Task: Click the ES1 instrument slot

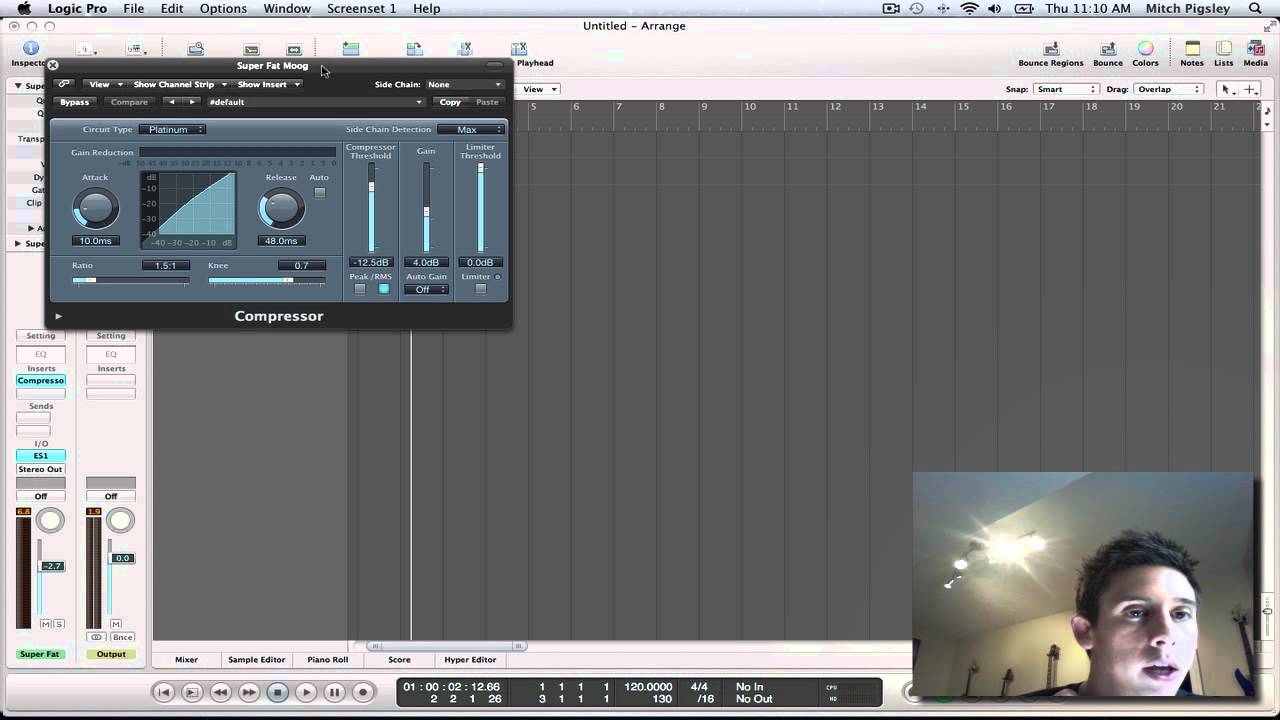Action: coord(41,456)
